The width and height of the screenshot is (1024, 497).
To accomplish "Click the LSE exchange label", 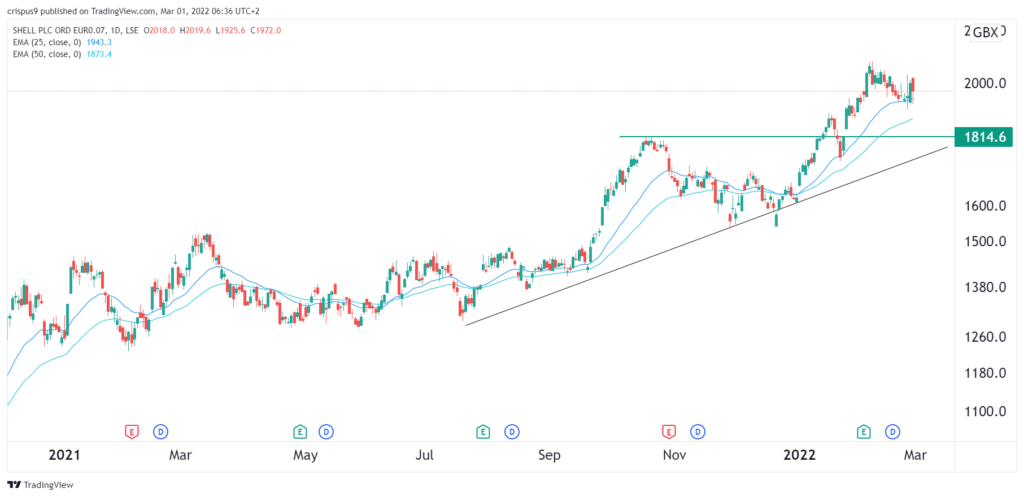I will (x=134, y=30).
